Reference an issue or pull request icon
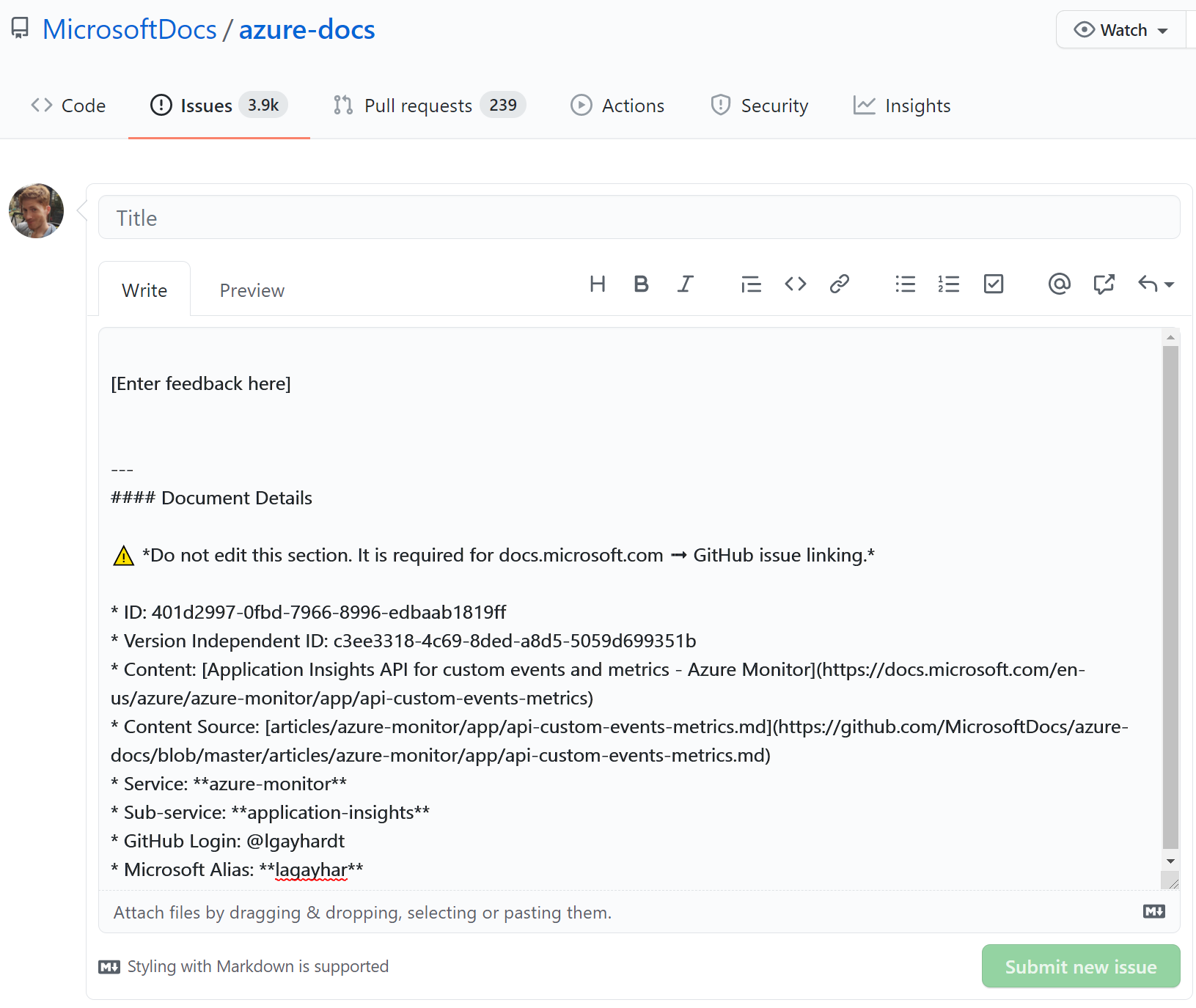1196x1008 pixels. (1104, 284)
